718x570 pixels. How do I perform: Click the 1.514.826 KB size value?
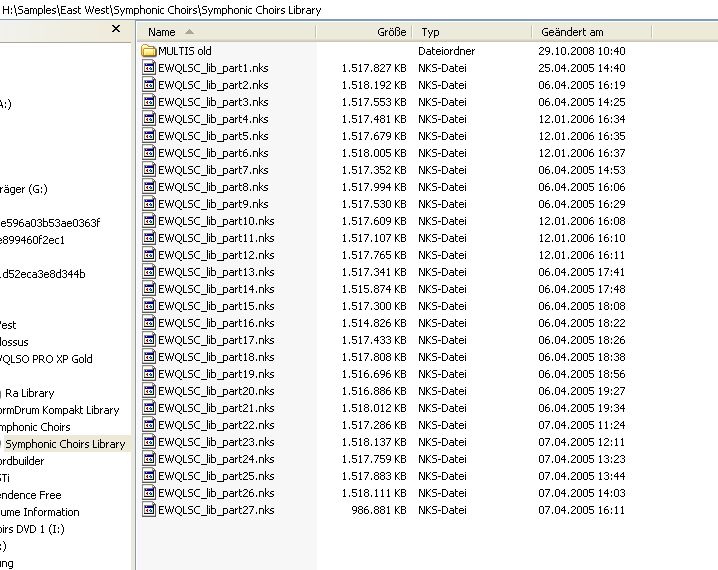(374, 323)
